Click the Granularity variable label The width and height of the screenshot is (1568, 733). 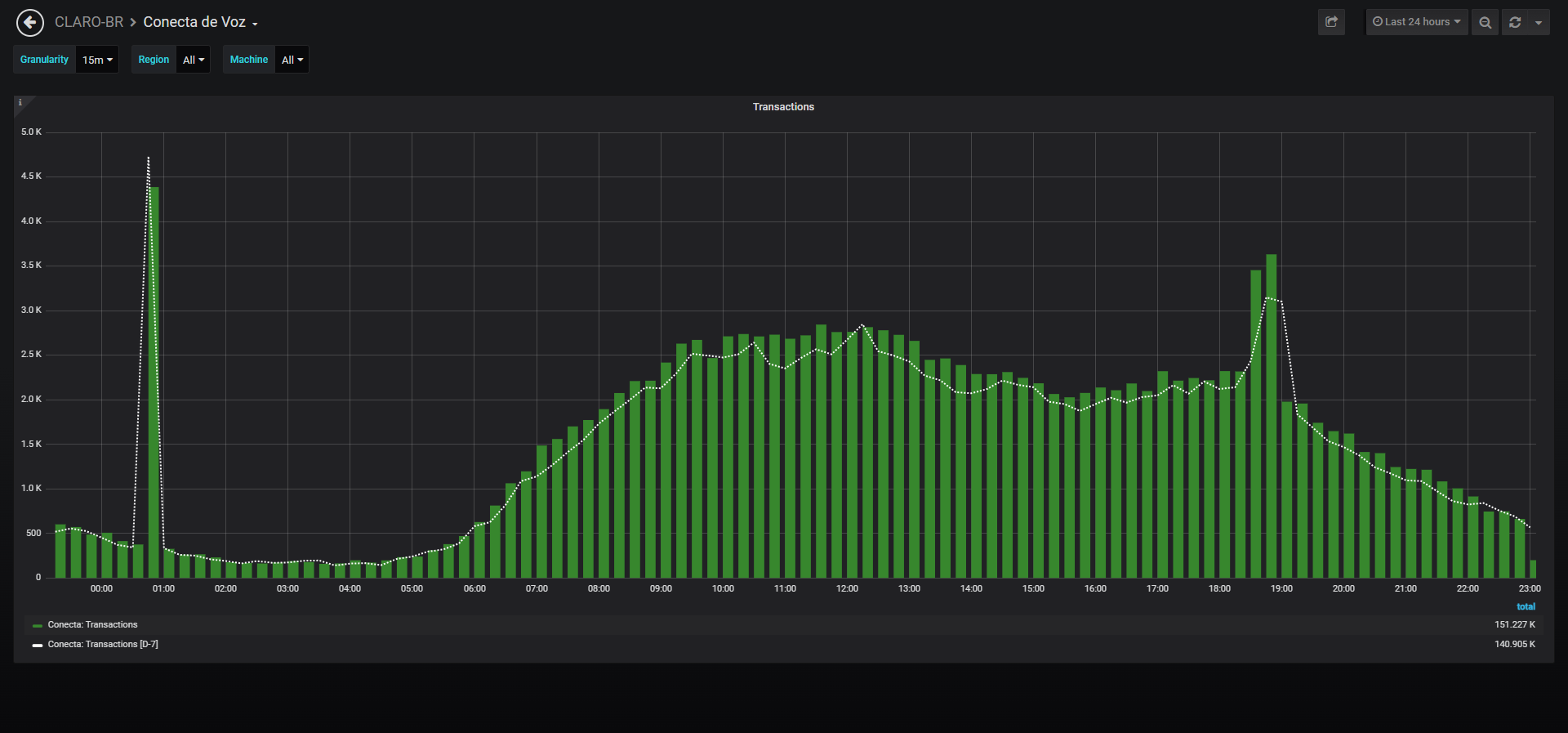(x=44, y=60)
